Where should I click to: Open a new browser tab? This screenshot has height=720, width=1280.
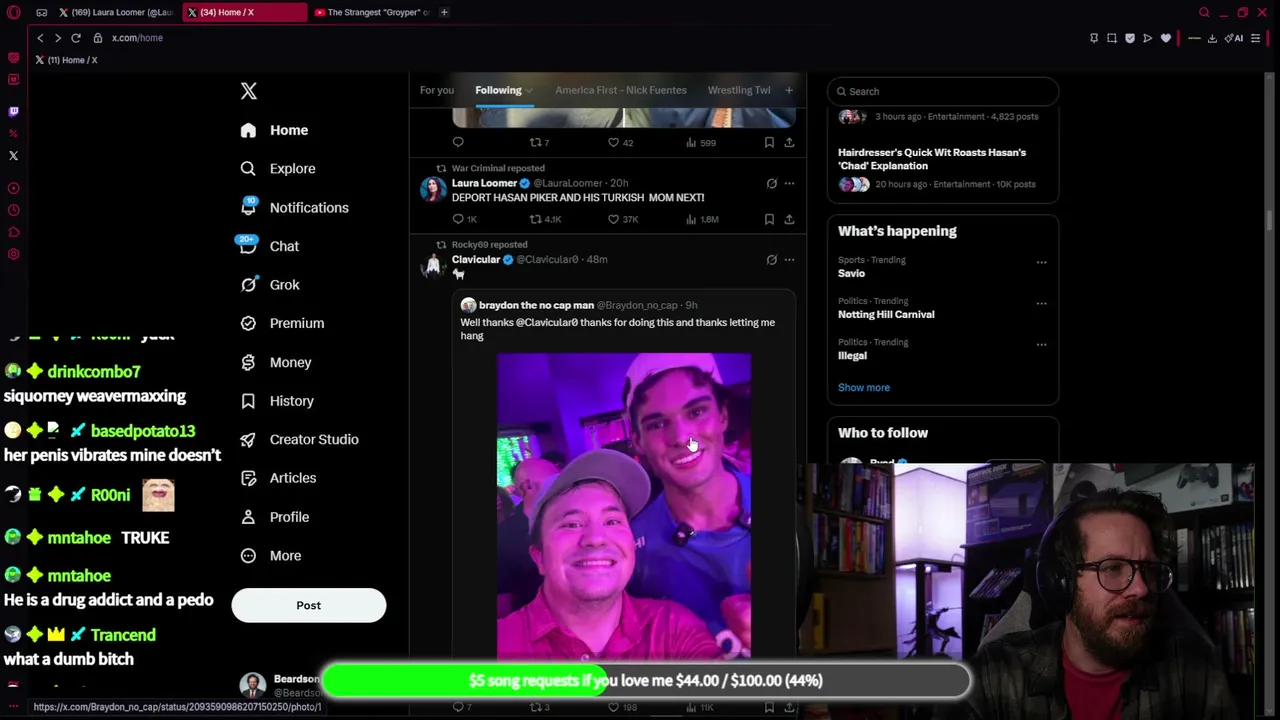[444, 13]
